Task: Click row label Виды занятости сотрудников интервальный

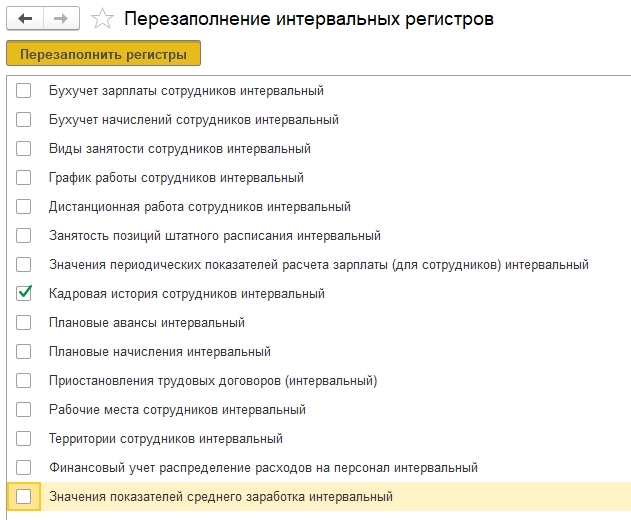Action: point(180,149)
